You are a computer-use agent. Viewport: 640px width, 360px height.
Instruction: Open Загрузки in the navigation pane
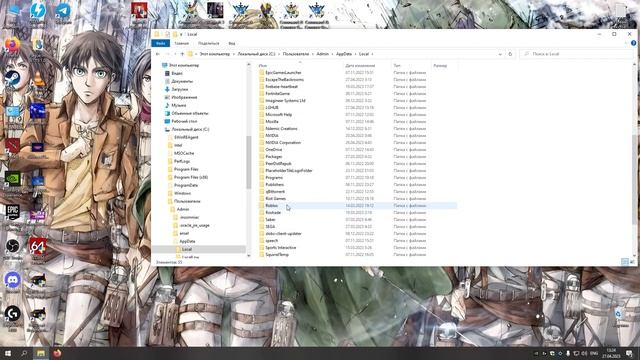point(180,89)
